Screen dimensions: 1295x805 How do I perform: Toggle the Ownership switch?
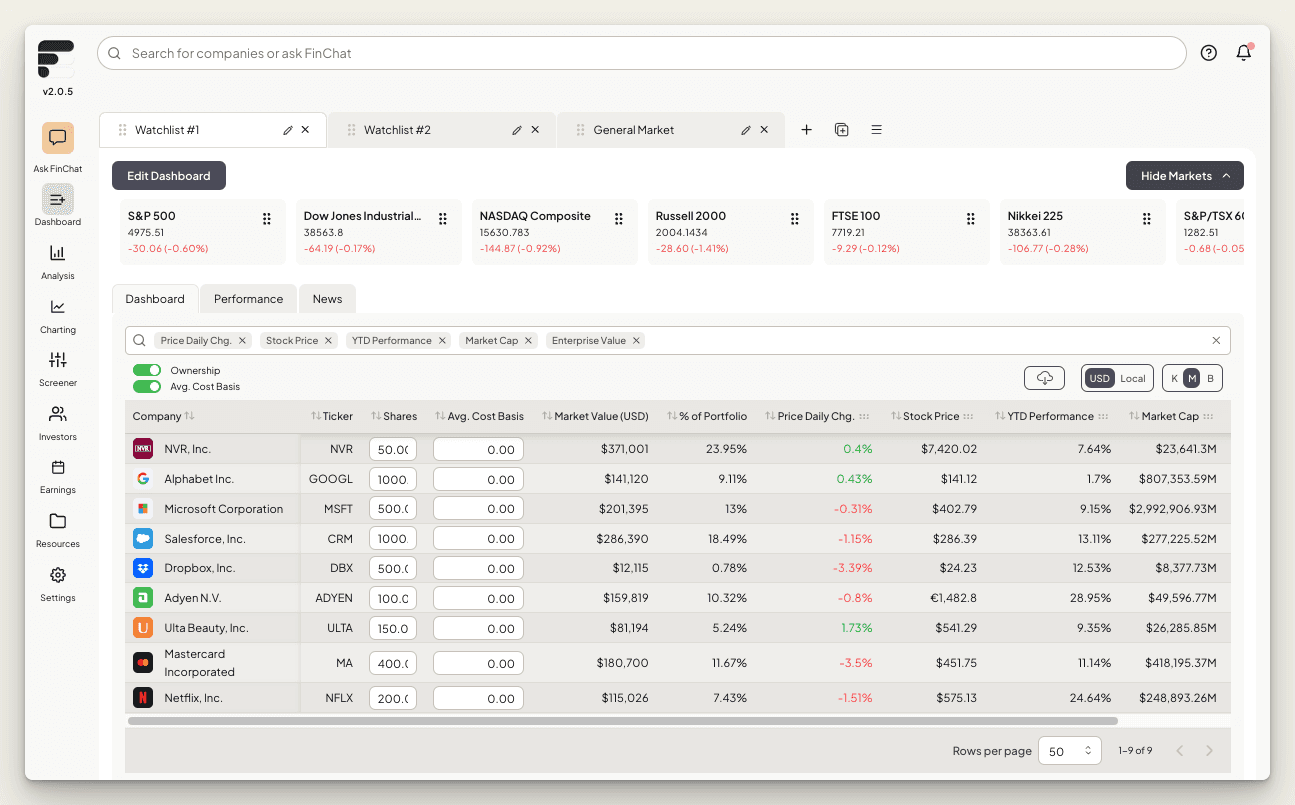[147, 370]
